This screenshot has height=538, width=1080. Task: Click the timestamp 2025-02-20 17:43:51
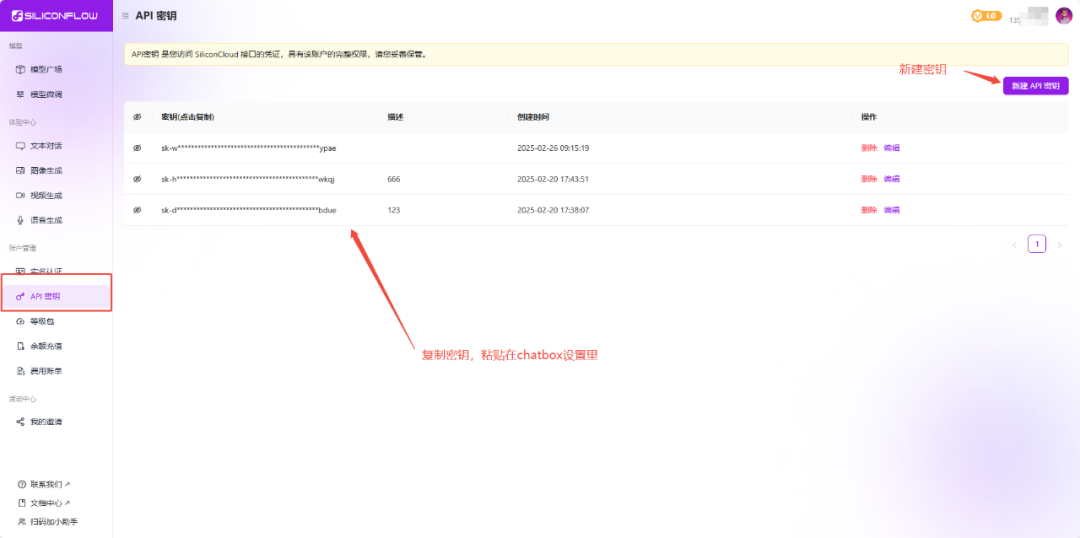(x=553, y=179)
